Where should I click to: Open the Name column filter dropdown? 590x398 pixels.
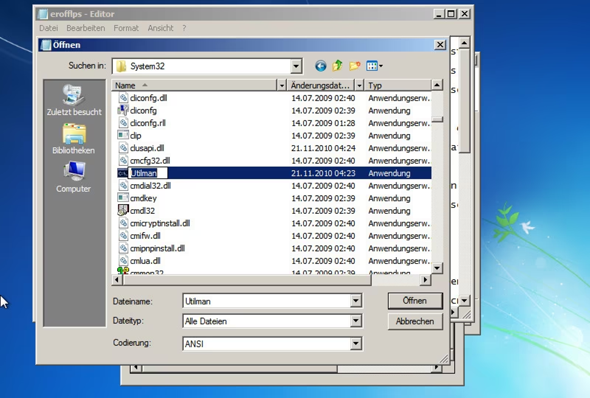click(281, 85)
